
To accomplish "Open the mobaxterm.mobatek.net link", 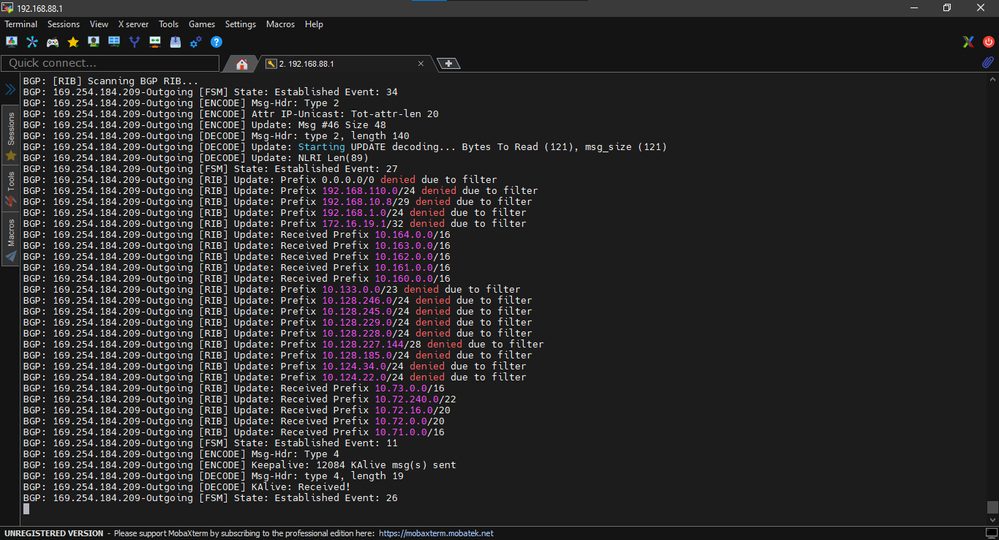I will coord(435,534).
